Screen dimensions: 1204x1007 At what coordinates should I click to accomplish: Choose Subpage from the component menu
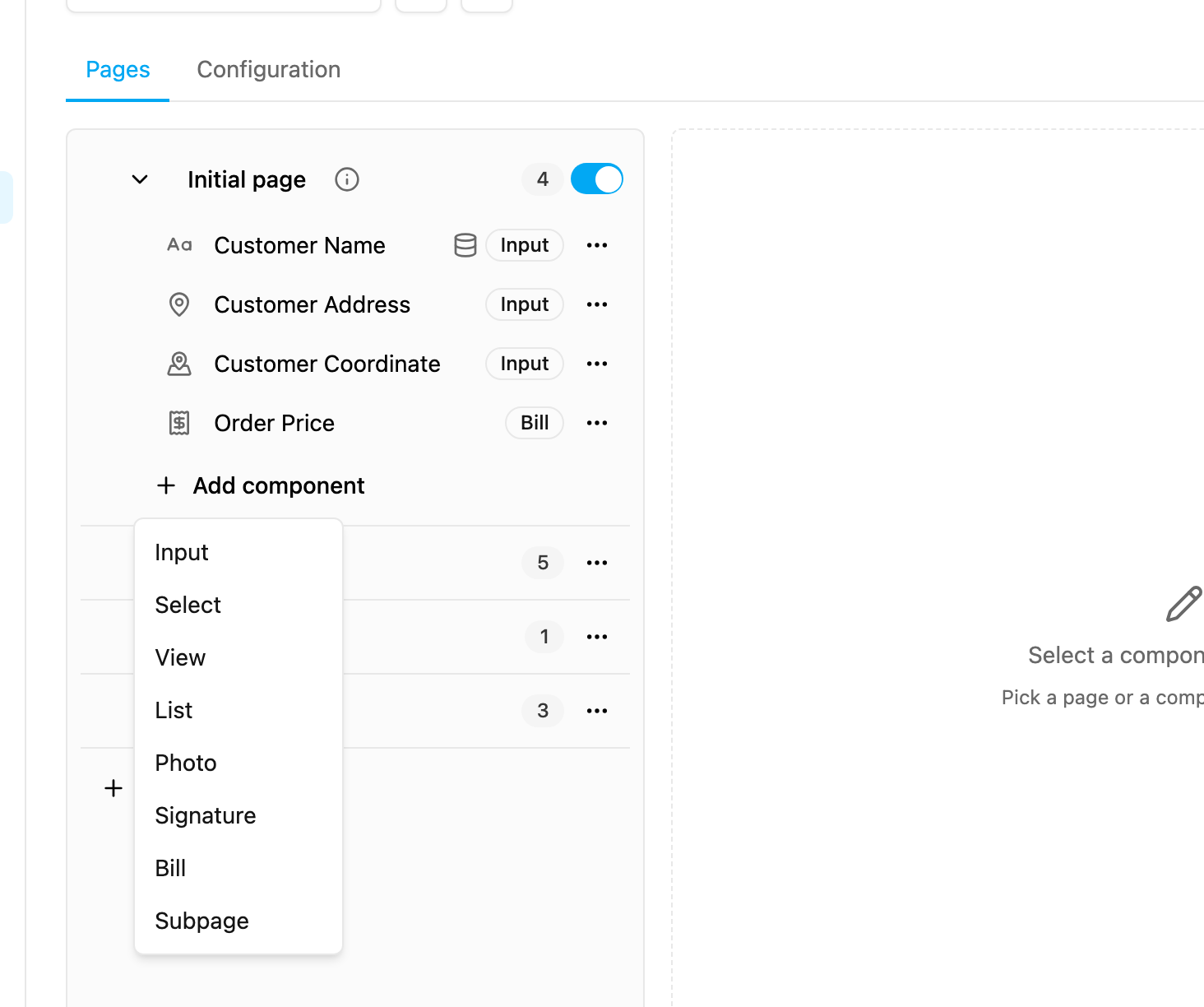pyautogui.click(x=238, y=921)
